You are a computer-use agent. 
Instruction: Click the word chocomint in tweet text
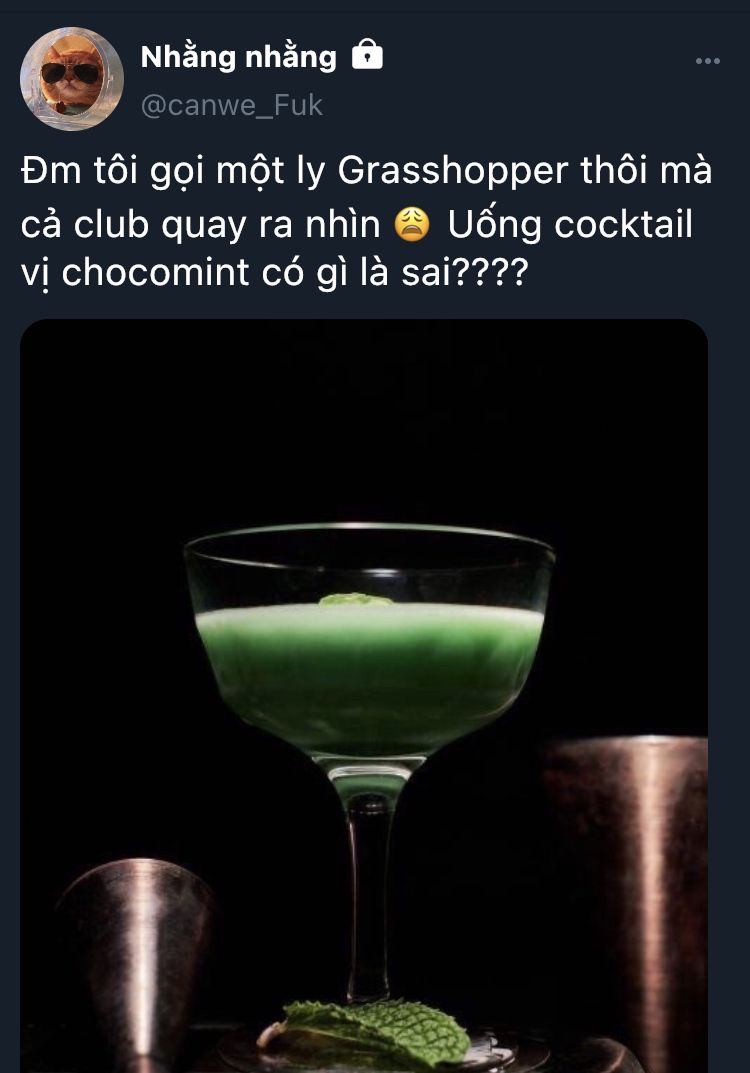click(155, 272)
